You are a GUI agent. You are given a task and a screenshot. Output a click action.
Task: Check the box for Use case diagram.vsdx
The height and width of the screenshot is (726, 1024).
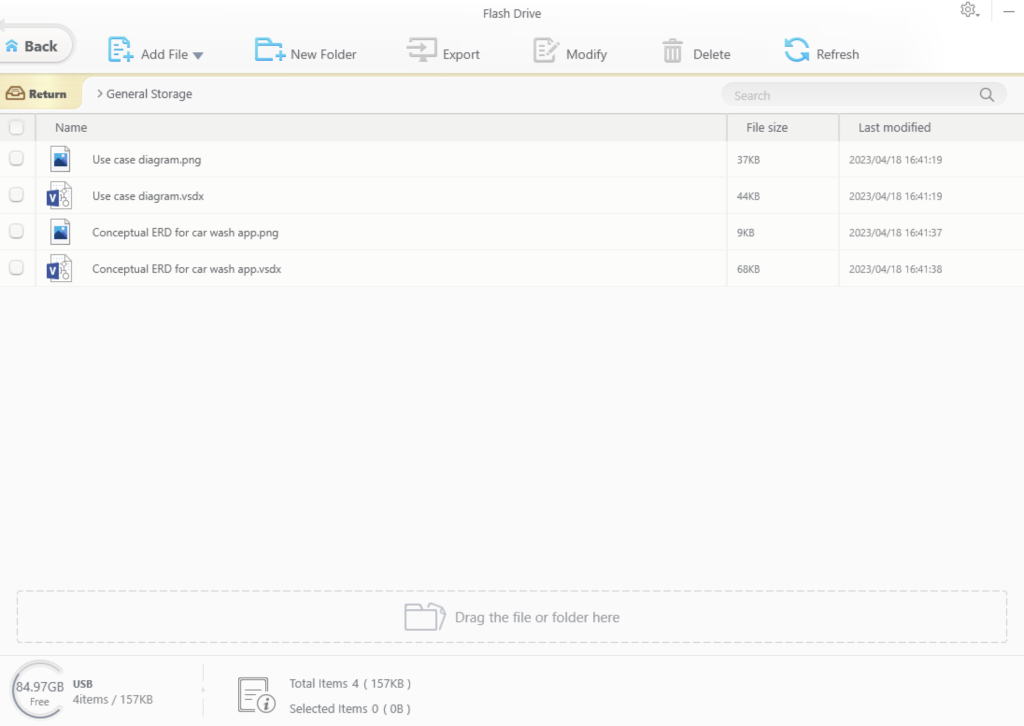(x=16, y=195)
